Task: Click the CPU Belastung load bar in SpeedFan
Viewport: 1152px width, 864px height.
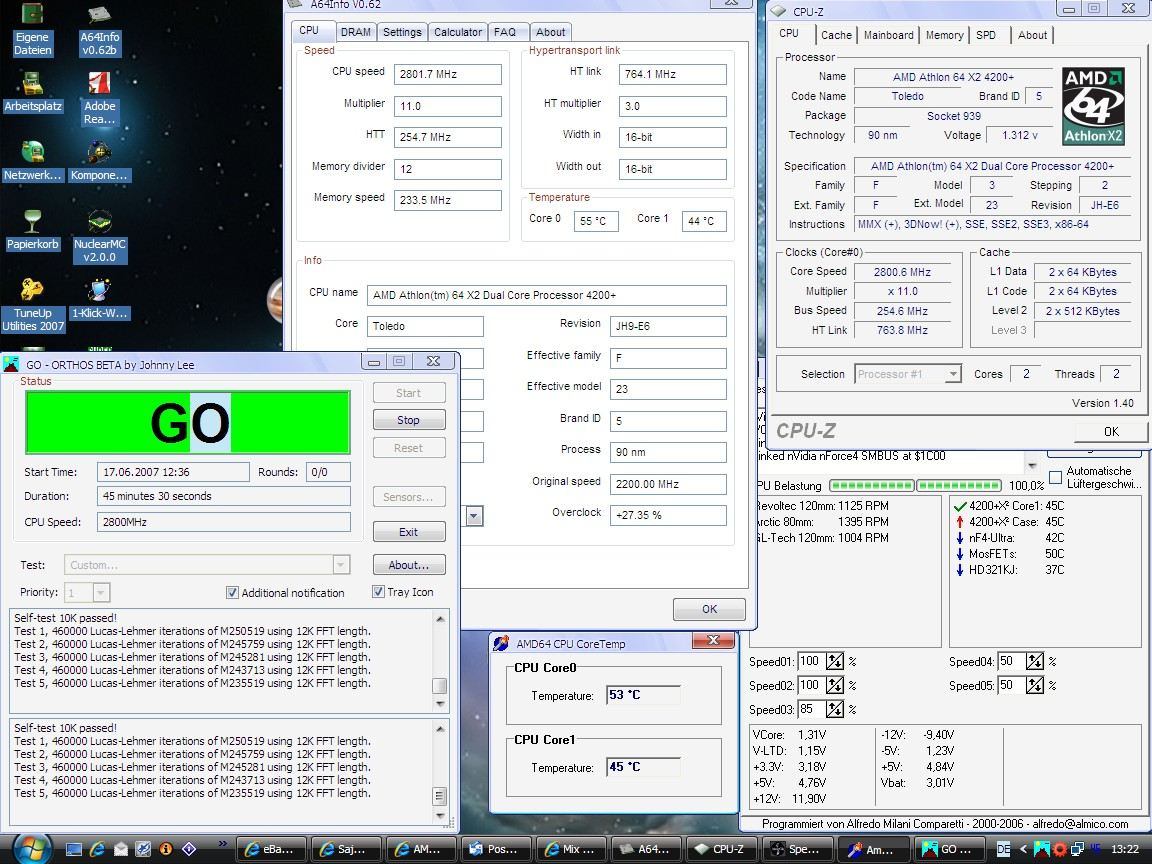Action: point(915,486)
